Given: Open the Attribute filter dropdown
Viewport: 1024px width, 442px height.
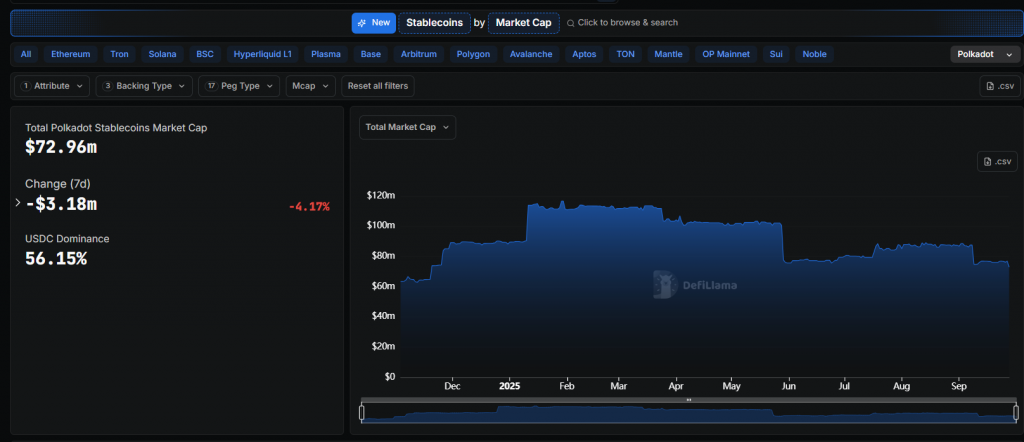Looking at the screenshot, I should point(52,86).
